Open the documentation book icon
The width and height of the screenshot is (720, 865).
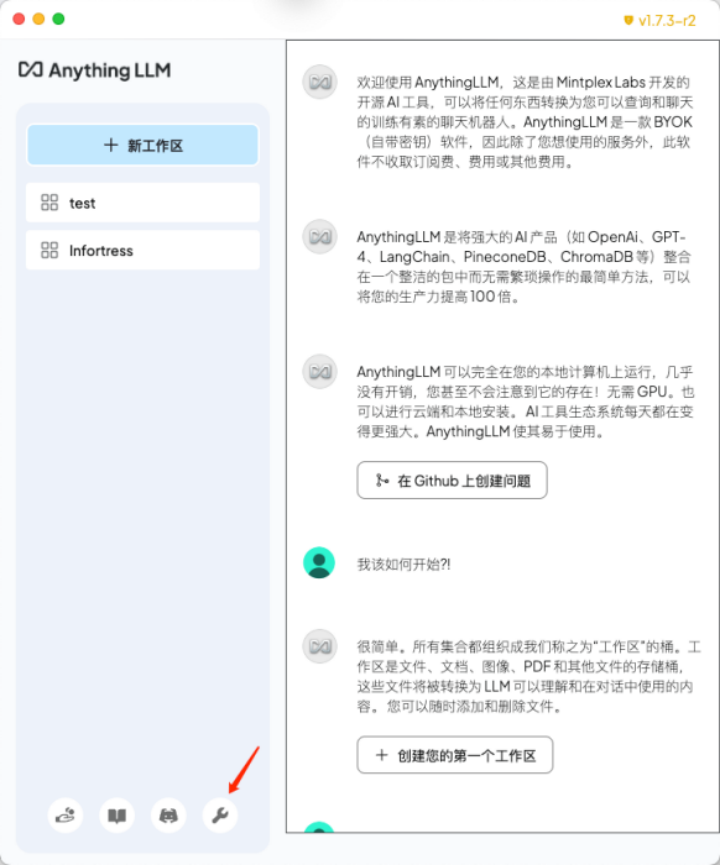coord(117,815)
